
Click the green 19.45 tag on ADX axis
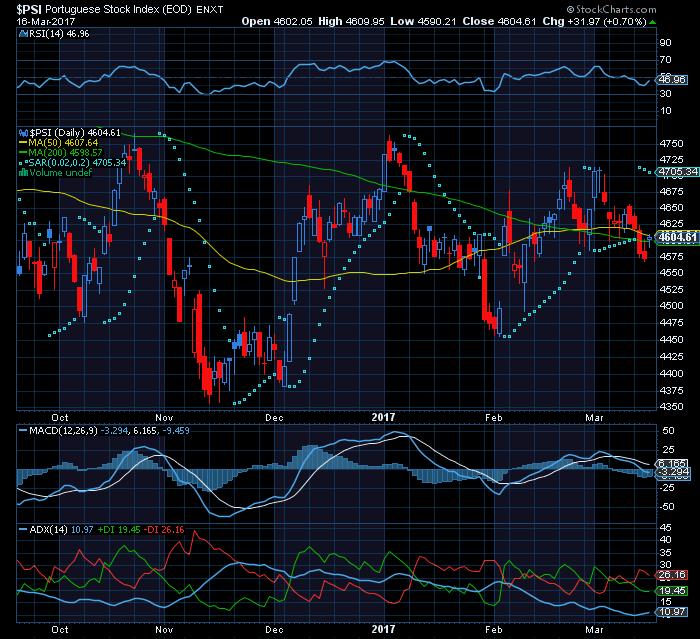click(671, 591)
